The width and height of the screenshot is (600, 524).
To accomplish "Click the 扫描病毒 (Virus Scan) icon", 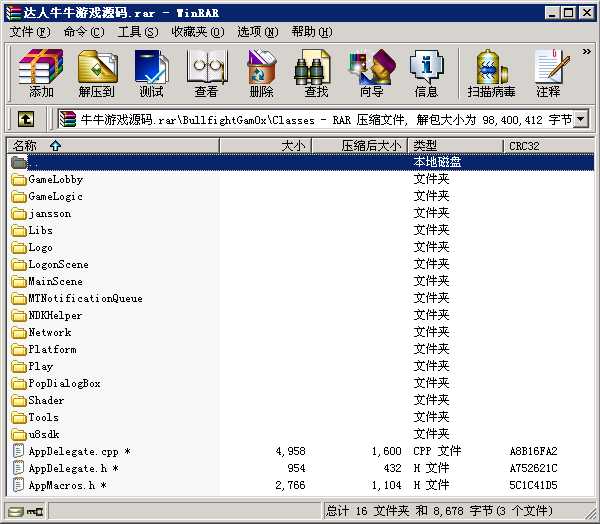I will (x=491, y=73).
